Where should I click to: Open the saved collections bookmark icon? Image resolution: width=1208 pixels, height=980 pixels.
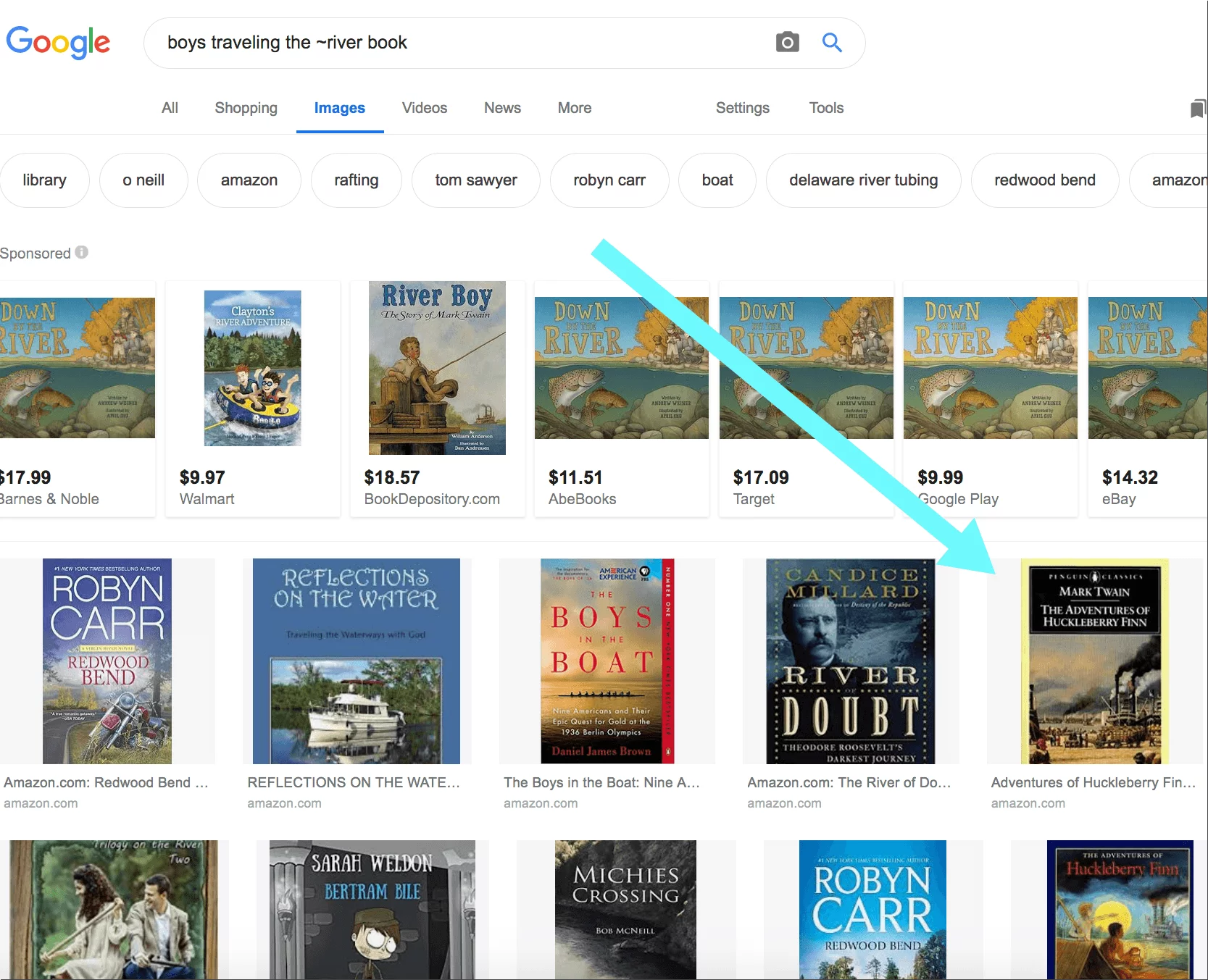point(1197,109)
